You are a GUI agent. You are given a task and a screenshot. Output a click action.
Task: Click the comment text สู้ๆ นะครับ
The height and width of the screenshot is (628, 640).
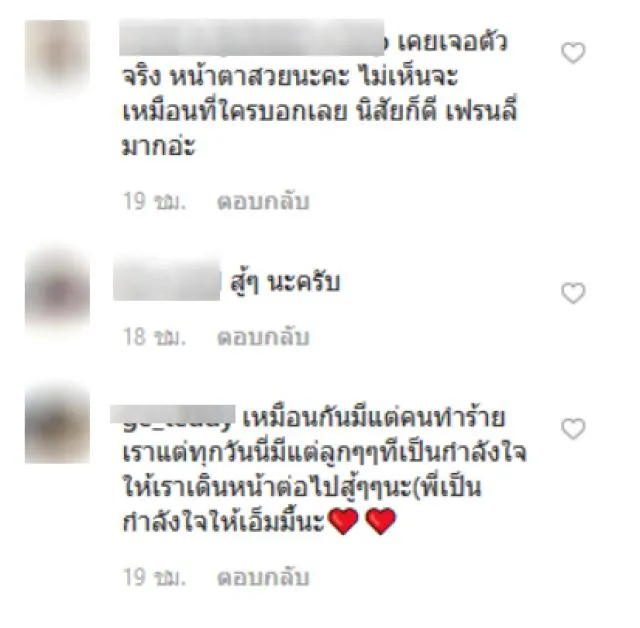click(285, 282)
